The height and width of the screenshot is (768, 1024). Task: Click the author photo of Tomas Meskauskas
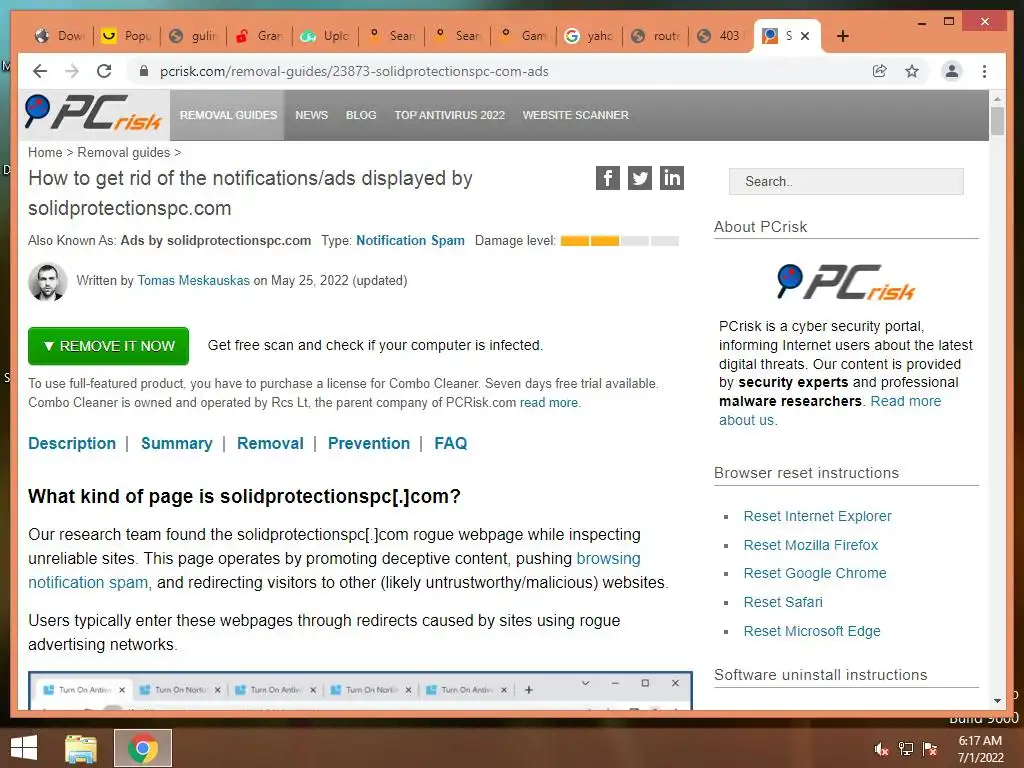[48, 281]
